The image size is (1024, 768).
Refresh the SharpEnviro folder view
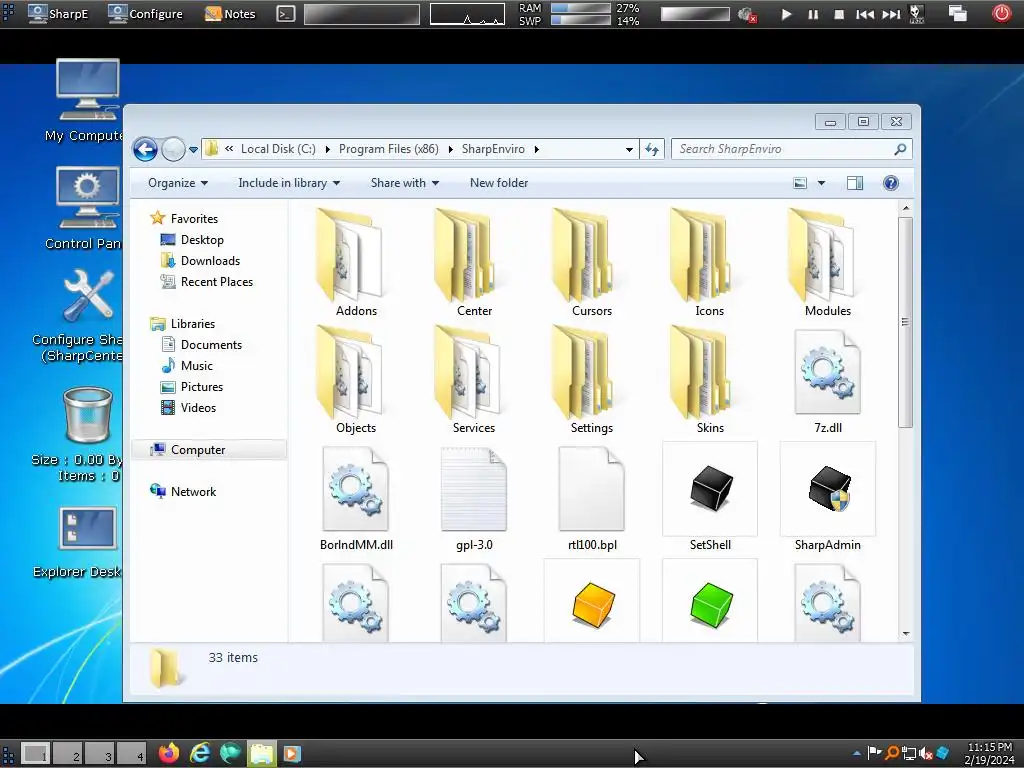pos(652,150)
